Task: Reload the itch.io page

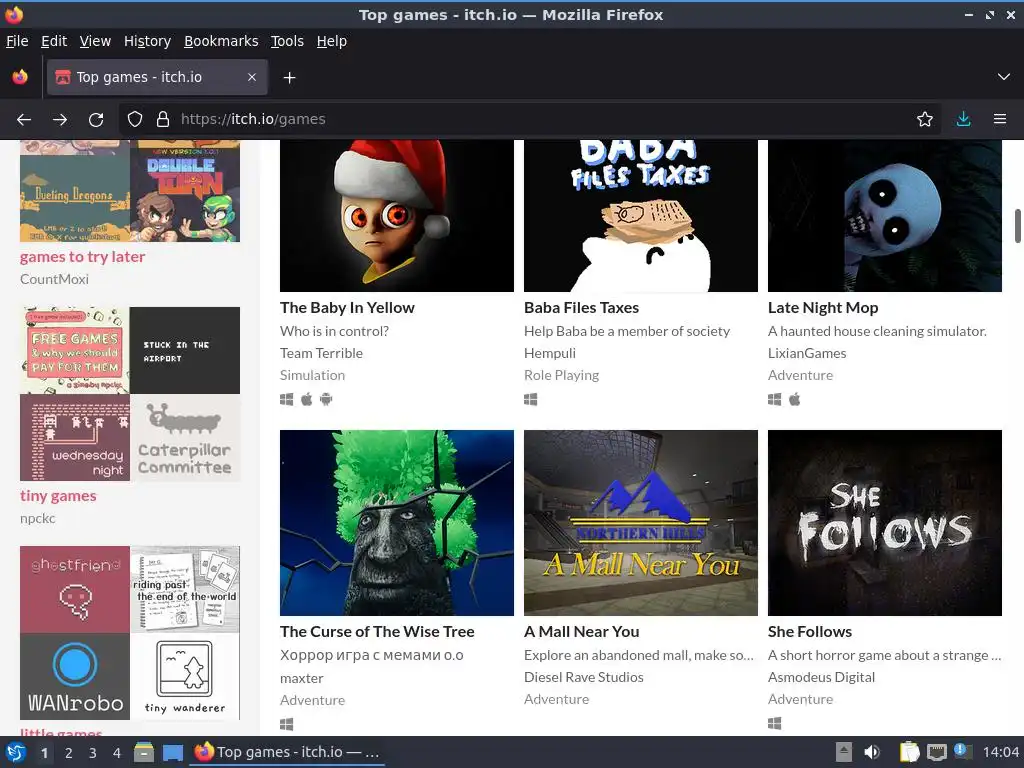Action: [x=96, y=120]
